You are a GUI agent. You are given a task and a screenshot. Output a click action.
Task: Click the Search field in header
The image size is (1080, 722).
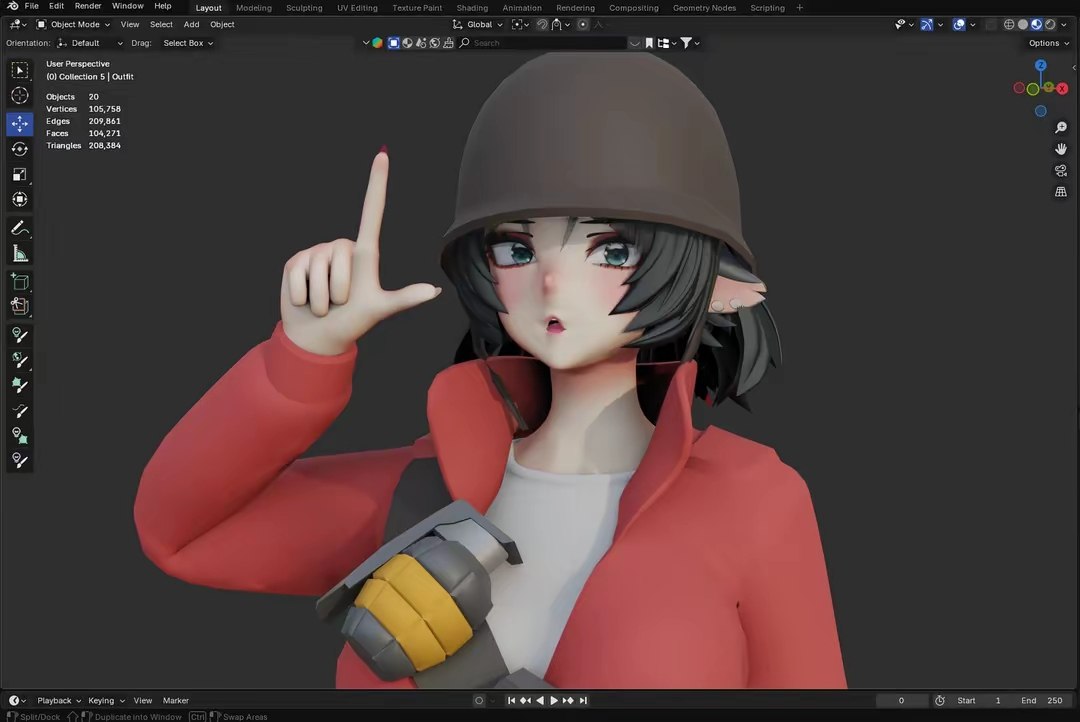click(543, 43)
